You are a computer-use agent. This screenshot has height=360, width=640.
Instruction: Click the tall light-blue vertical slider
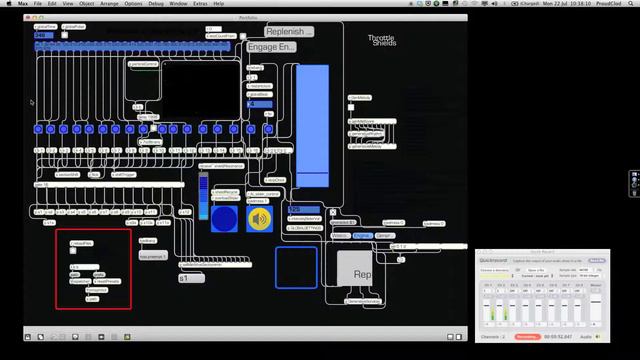312,126
